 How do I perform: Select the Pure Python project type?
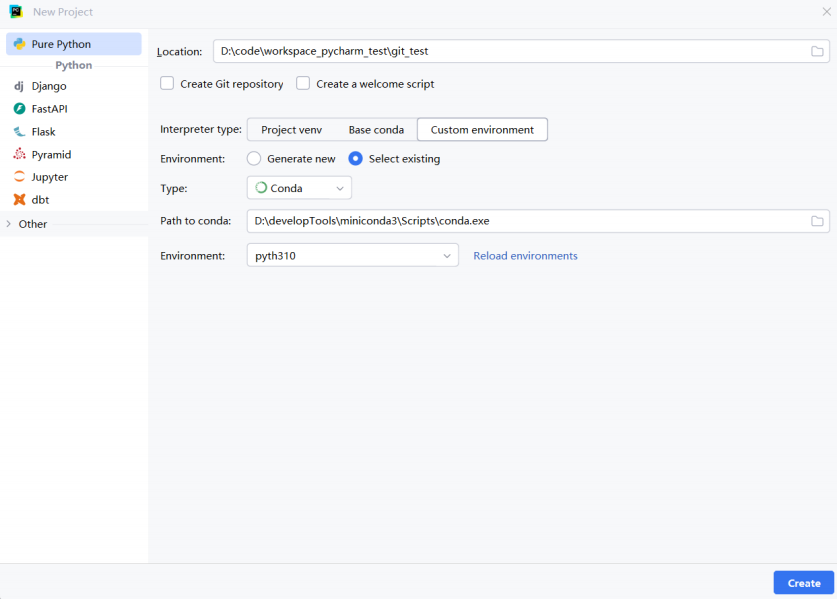pyautogui.click(x=74, y=44)
